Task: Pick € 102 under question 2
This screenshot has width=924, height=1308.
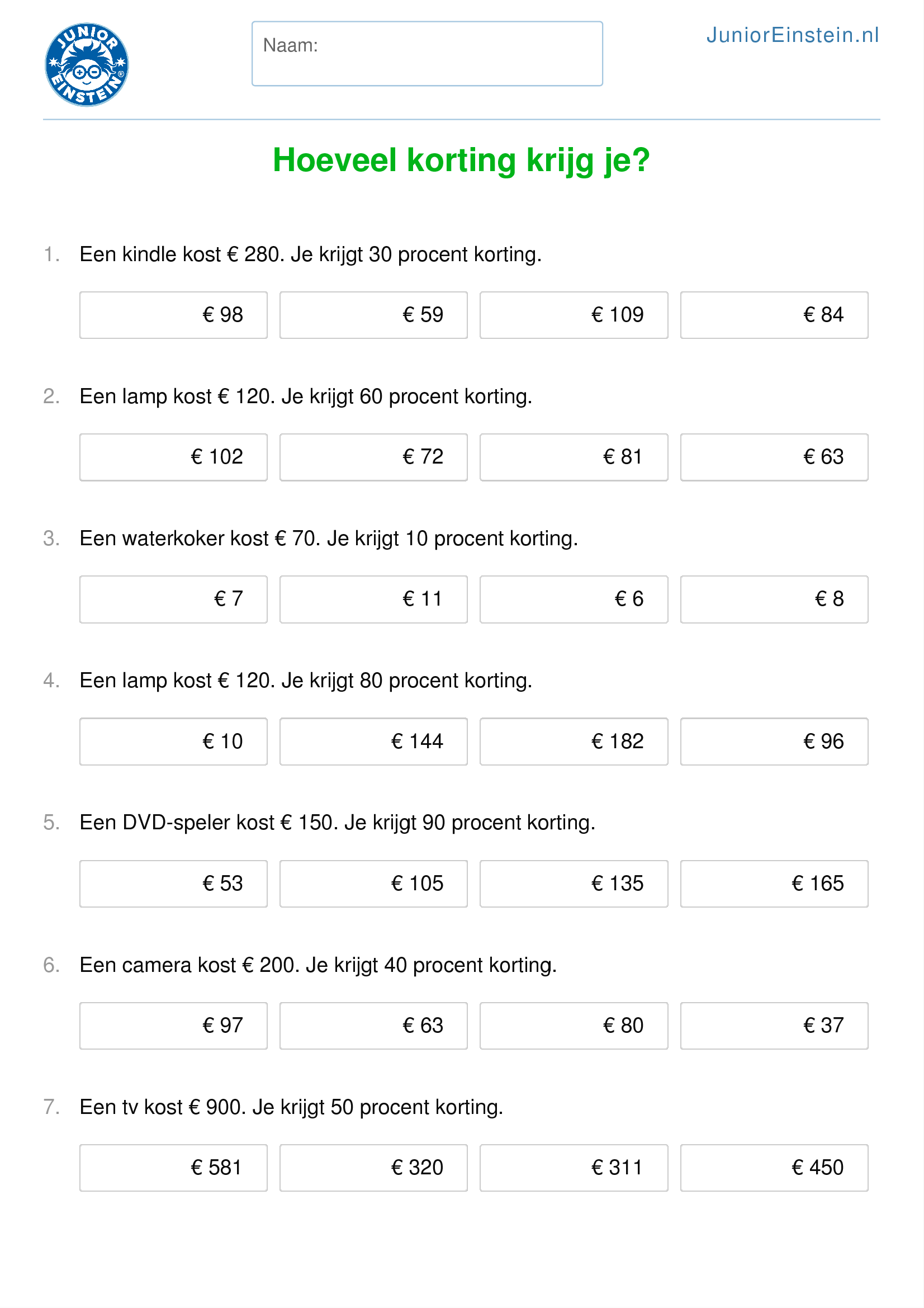Action: click(x=173, y=457)
